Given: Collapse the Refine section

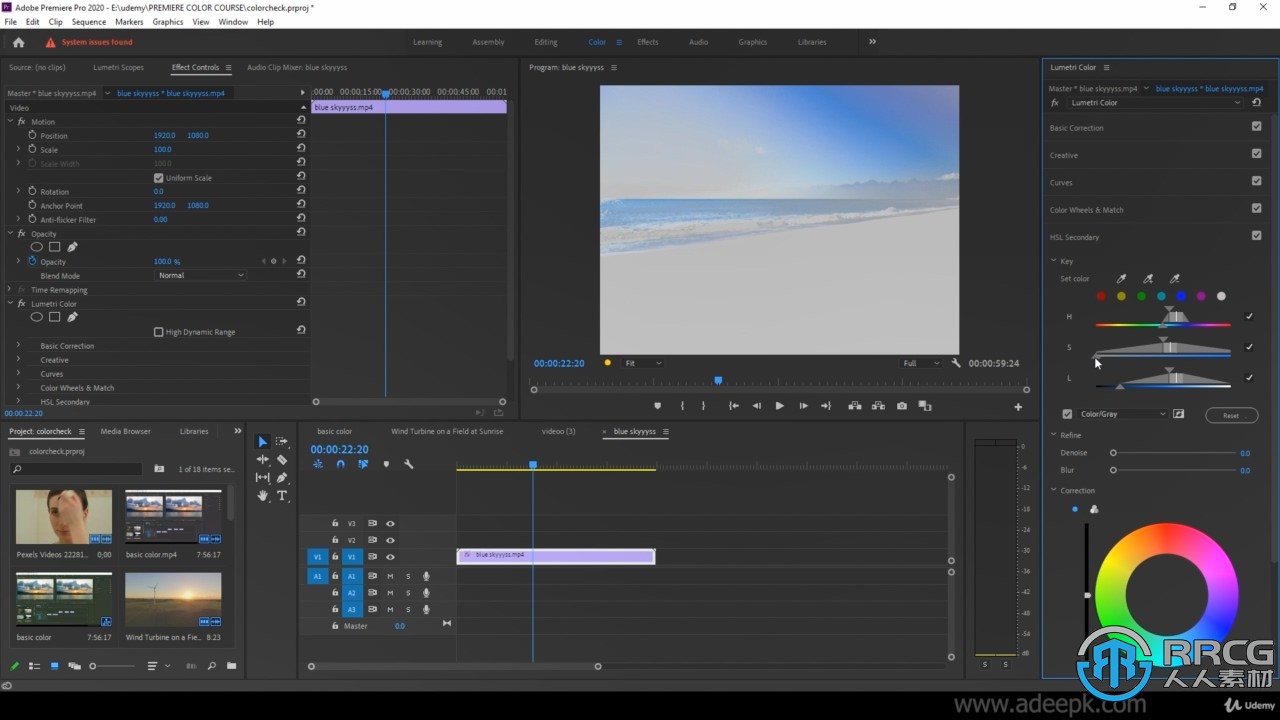Looking at the screenshot, I should 1053,435.
